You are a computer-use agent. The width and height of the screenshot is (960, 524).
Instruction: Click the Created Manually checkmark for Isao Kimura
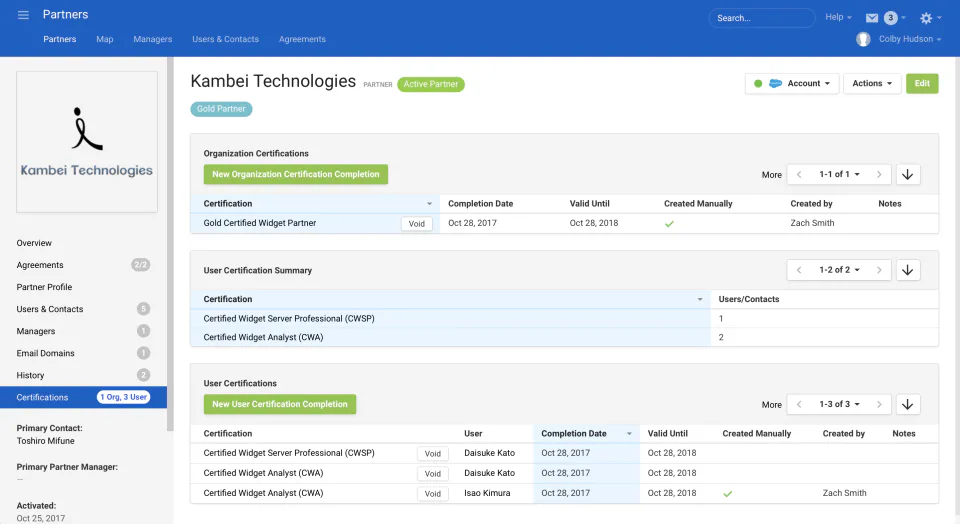click(x=727, y=493)
